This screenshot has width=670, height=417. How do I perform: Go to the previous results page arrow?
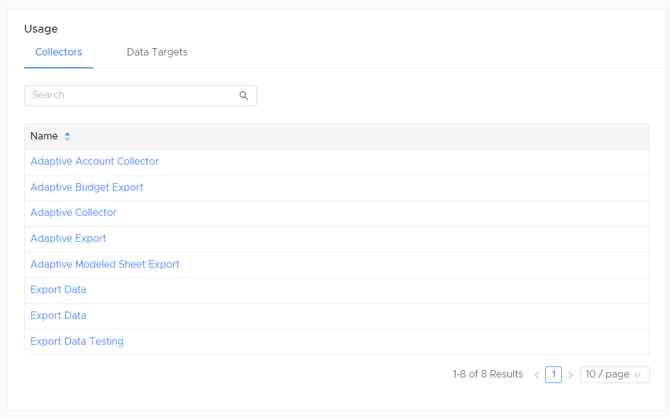click(x=537, y=375)
